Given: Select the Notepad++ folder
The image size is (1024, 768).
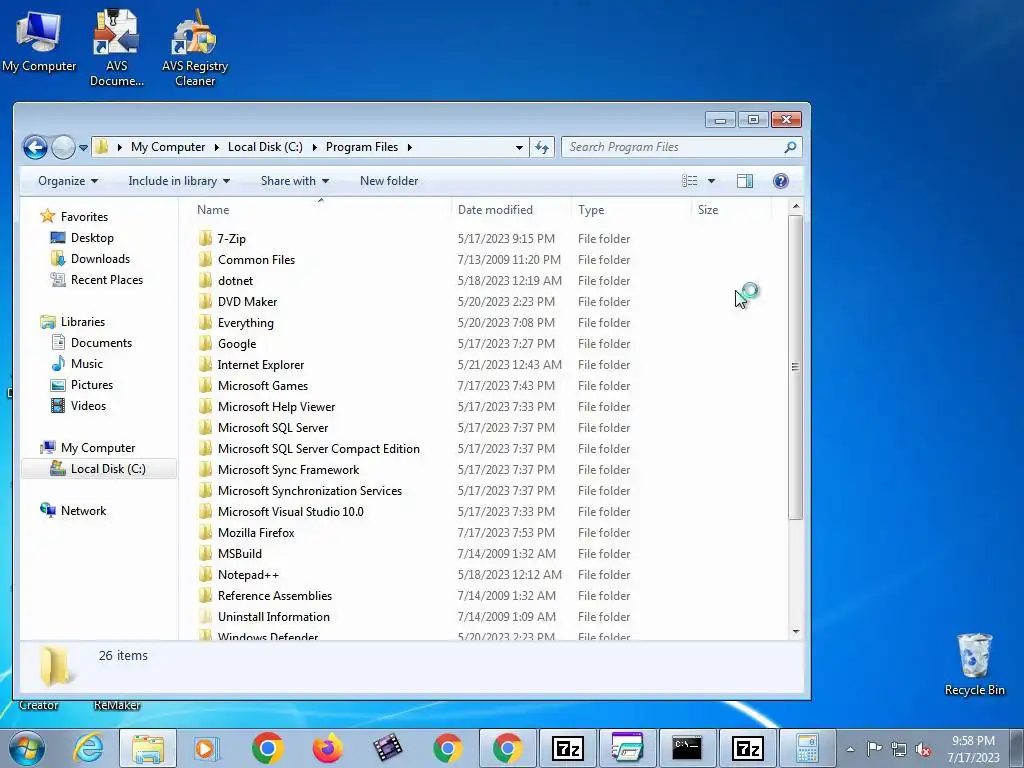Looking at the screenshot, I should 248,575.
